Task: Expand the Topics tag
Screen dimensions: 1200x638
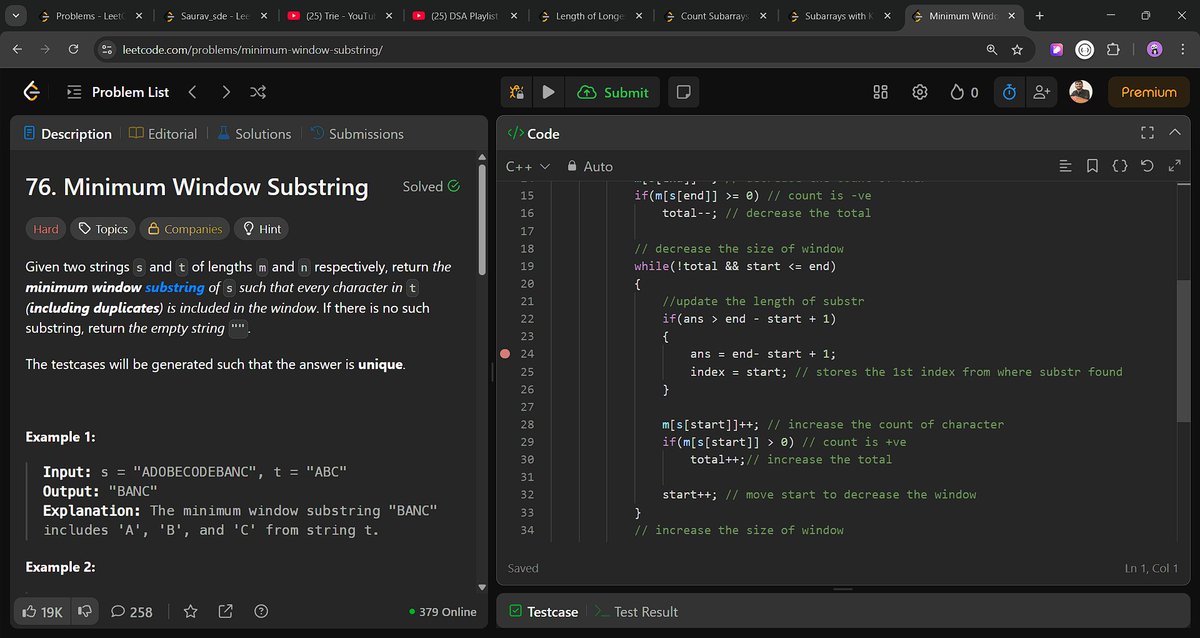Action: (103, 229)
